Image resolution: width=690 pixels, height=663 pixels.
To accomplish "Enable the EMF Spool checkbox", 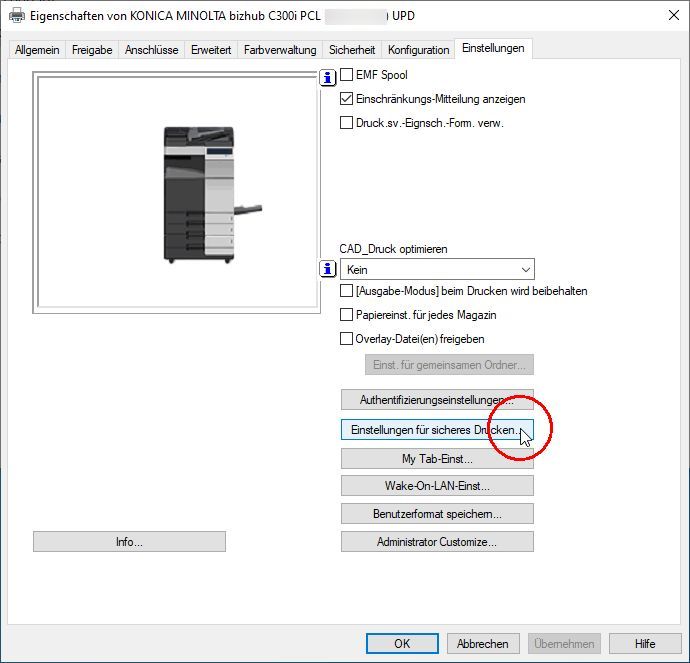I will click(x=347, y=75).
